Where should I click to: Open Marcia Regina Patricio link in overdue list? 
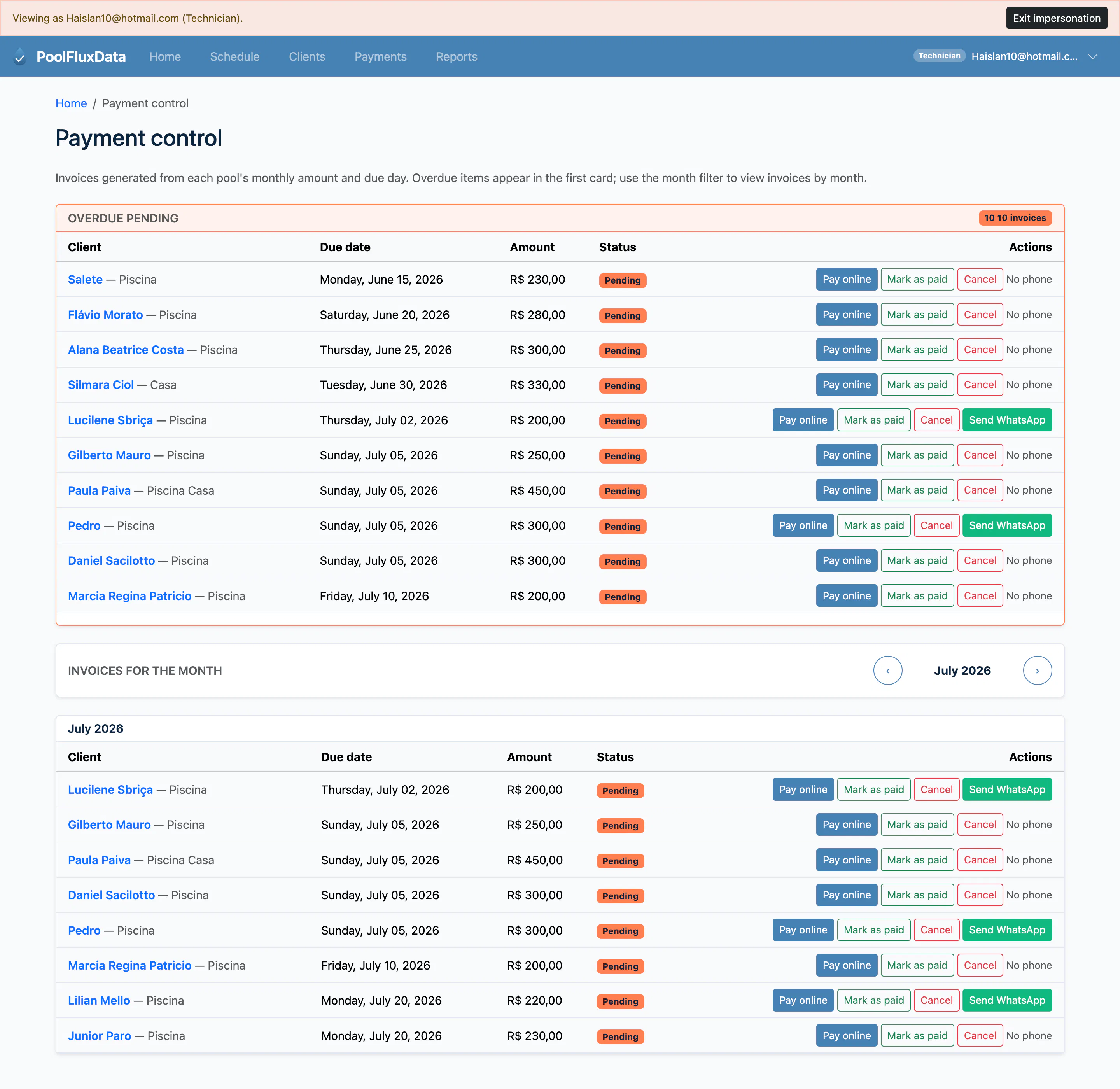(x=130, y=596)
